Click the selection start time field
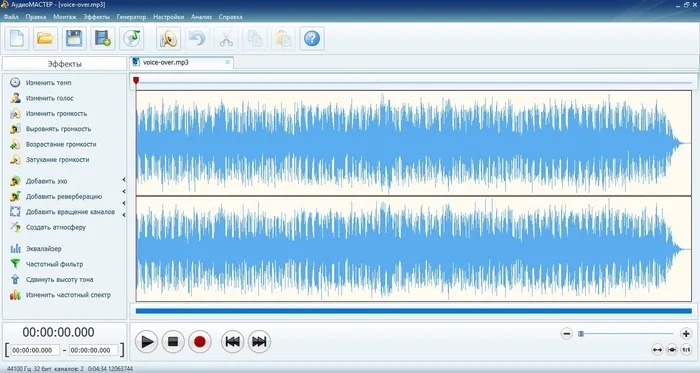 (35, 350)
